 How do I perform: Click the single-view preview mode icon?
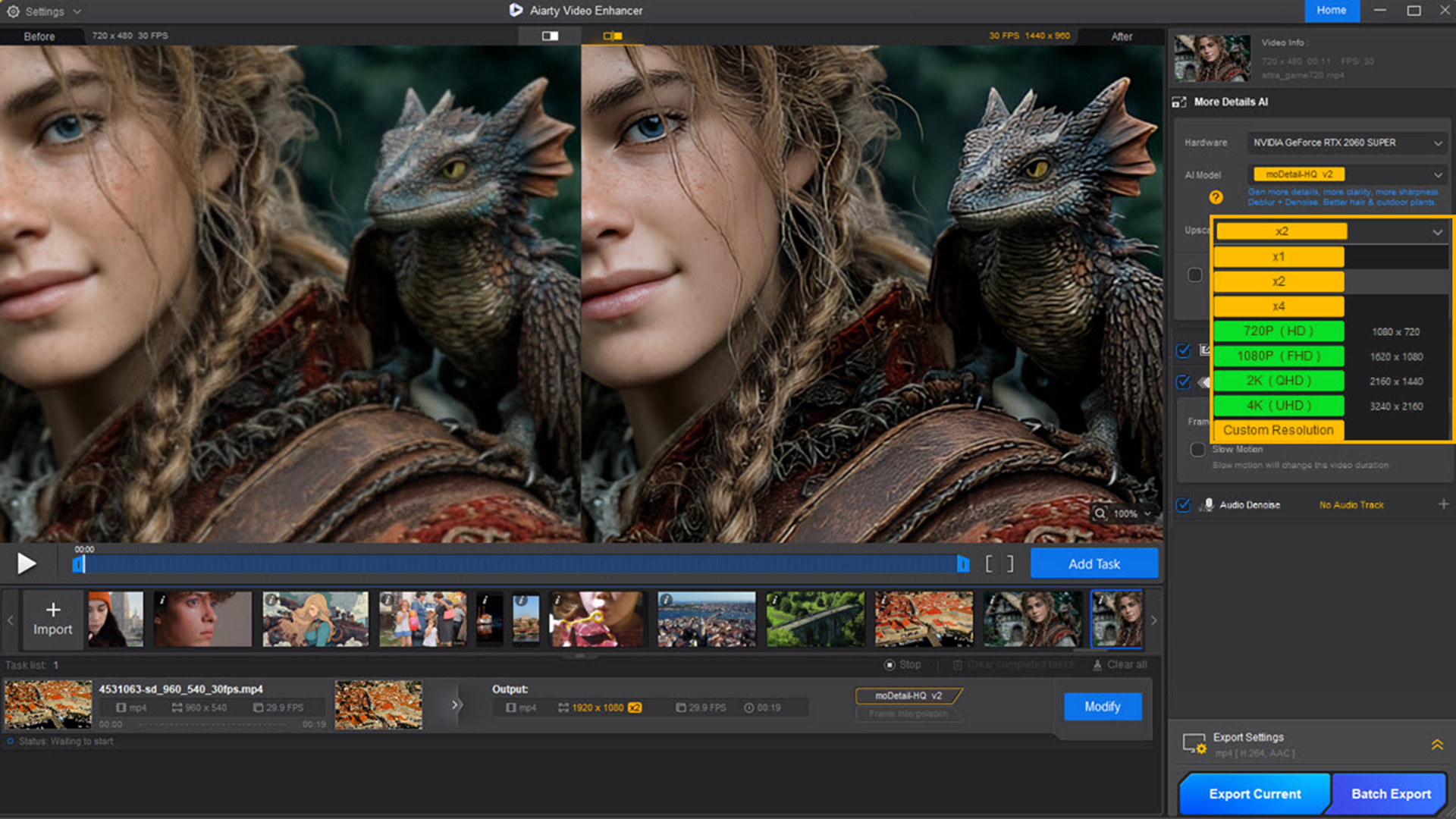tap(550, 36)
